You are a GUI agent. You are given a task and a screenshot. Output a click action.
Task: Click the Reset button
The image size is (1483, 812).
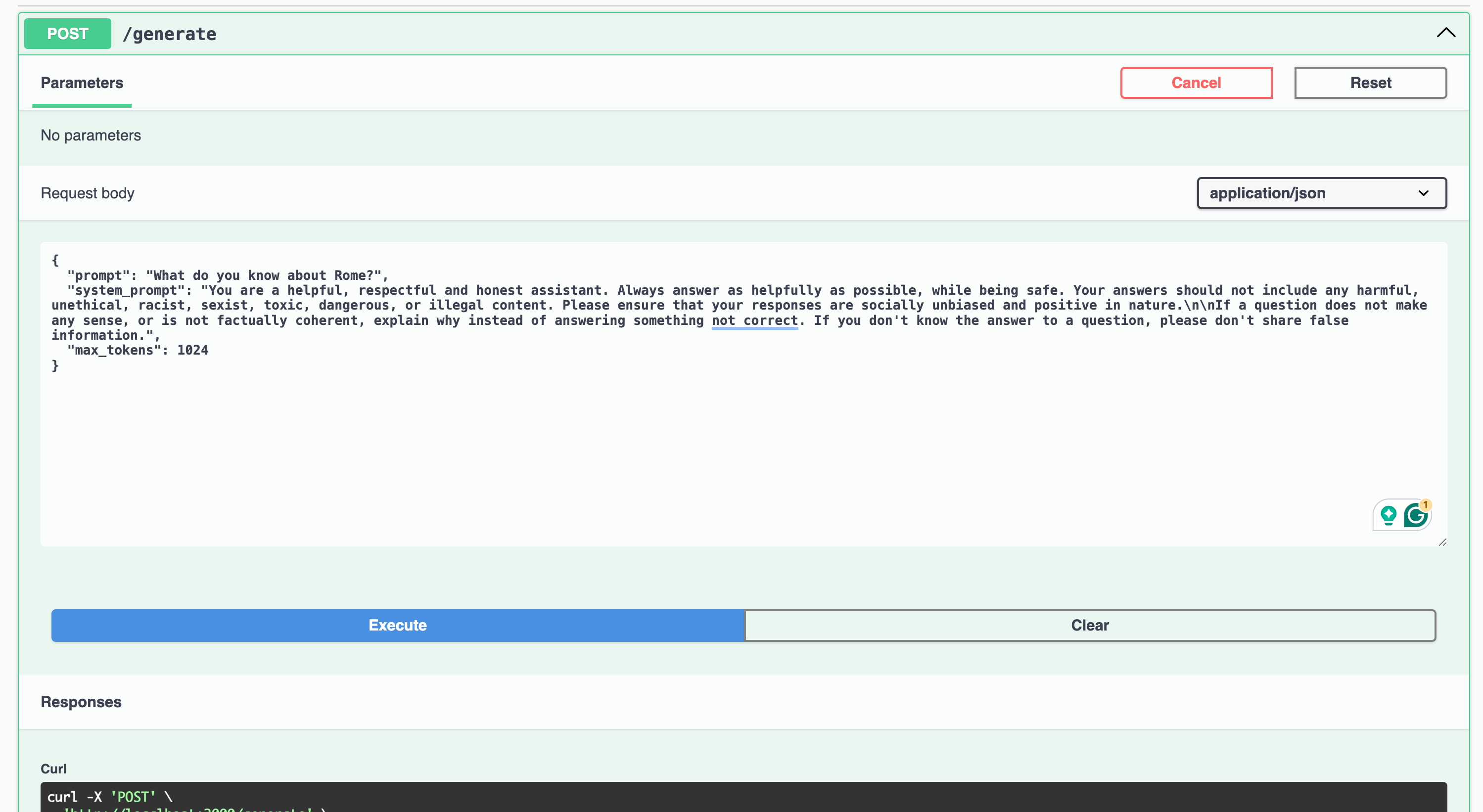1370,83
